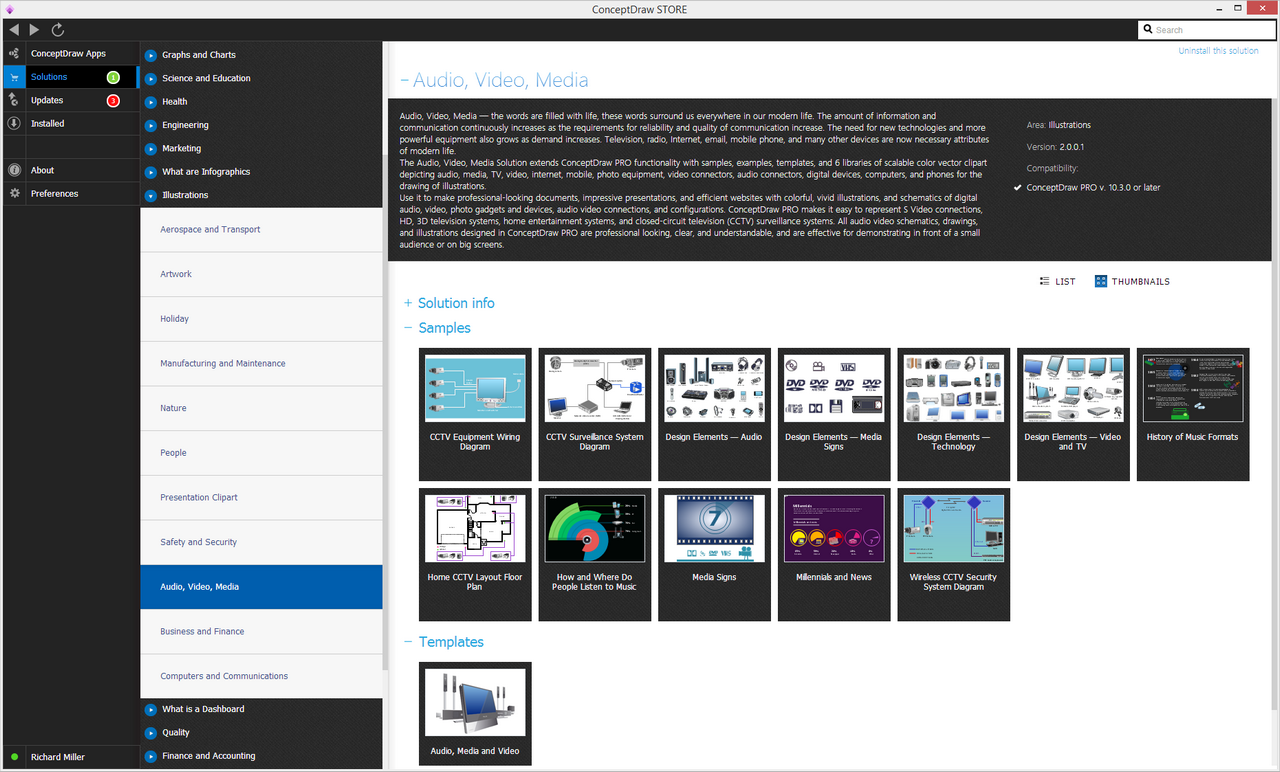
Task: Click into the Search field
Action: (x=1210, y=30)
